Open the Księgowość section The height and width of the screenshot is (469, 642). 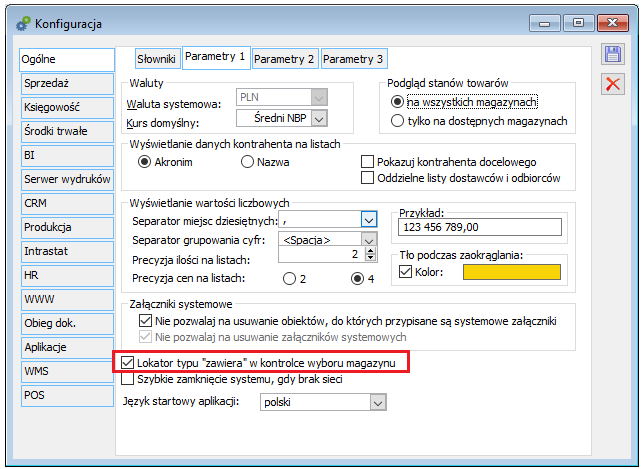click(x=67, y=107)
